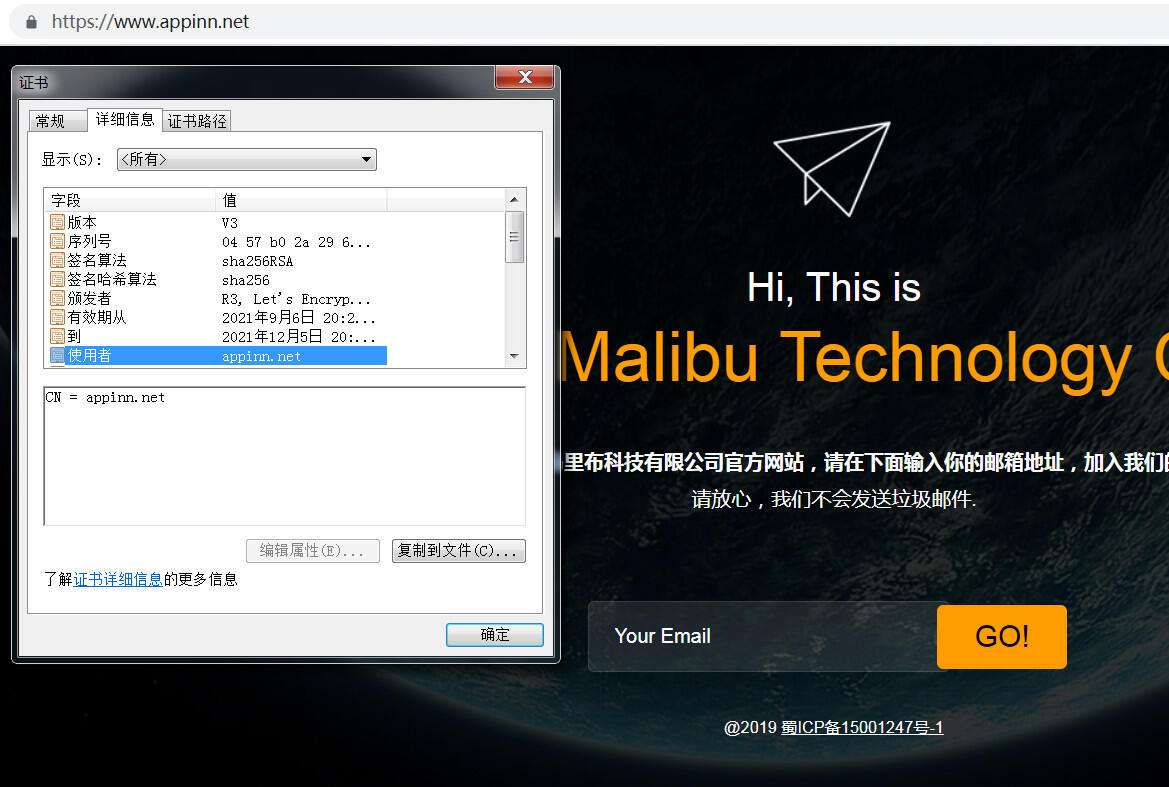Open the 证书详细信息 help link

[118, 579]
